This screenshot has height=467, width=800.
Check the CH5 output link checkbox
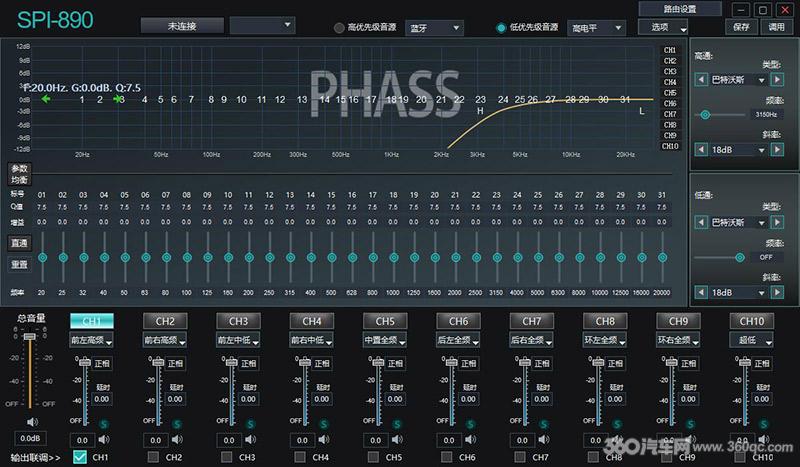373,457
